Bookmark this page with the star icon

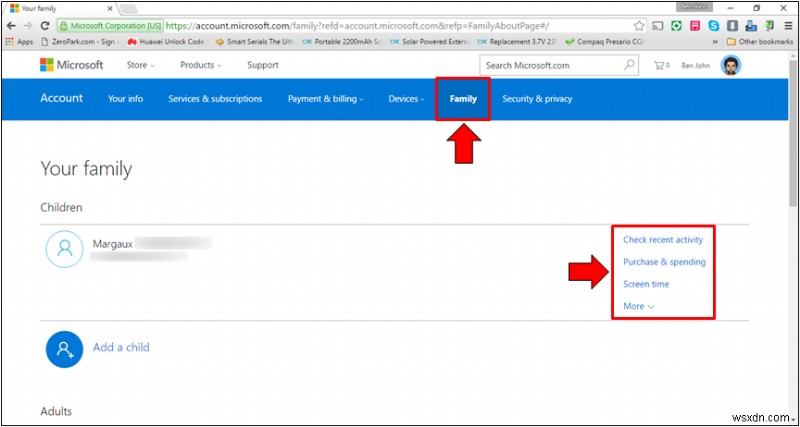[639, 25]
